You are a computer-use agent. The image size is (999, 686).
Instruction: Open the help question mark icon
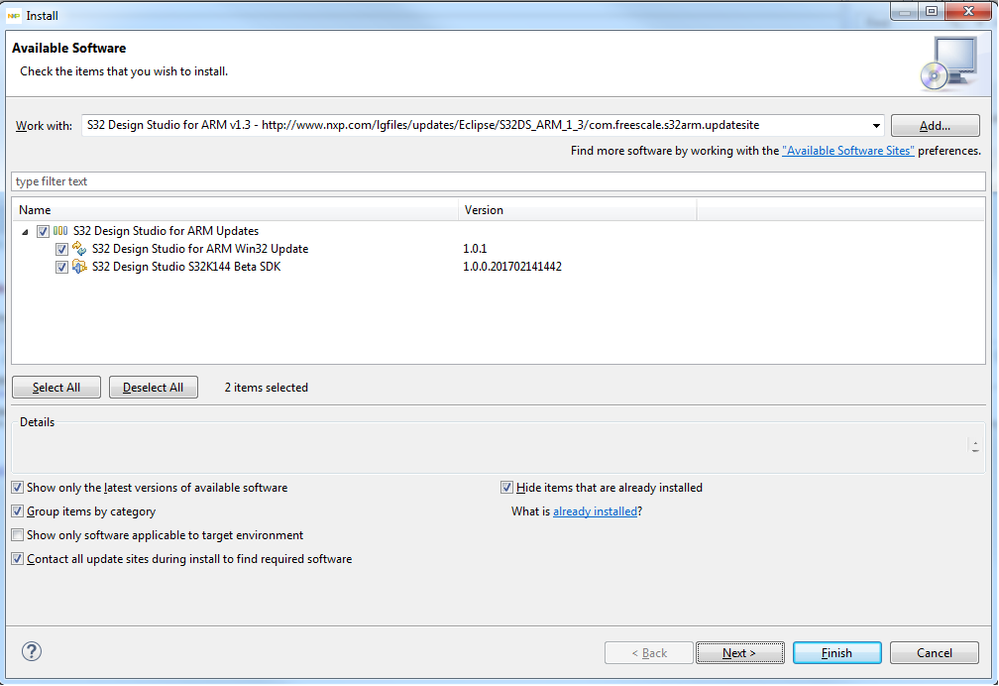point(32,651)
